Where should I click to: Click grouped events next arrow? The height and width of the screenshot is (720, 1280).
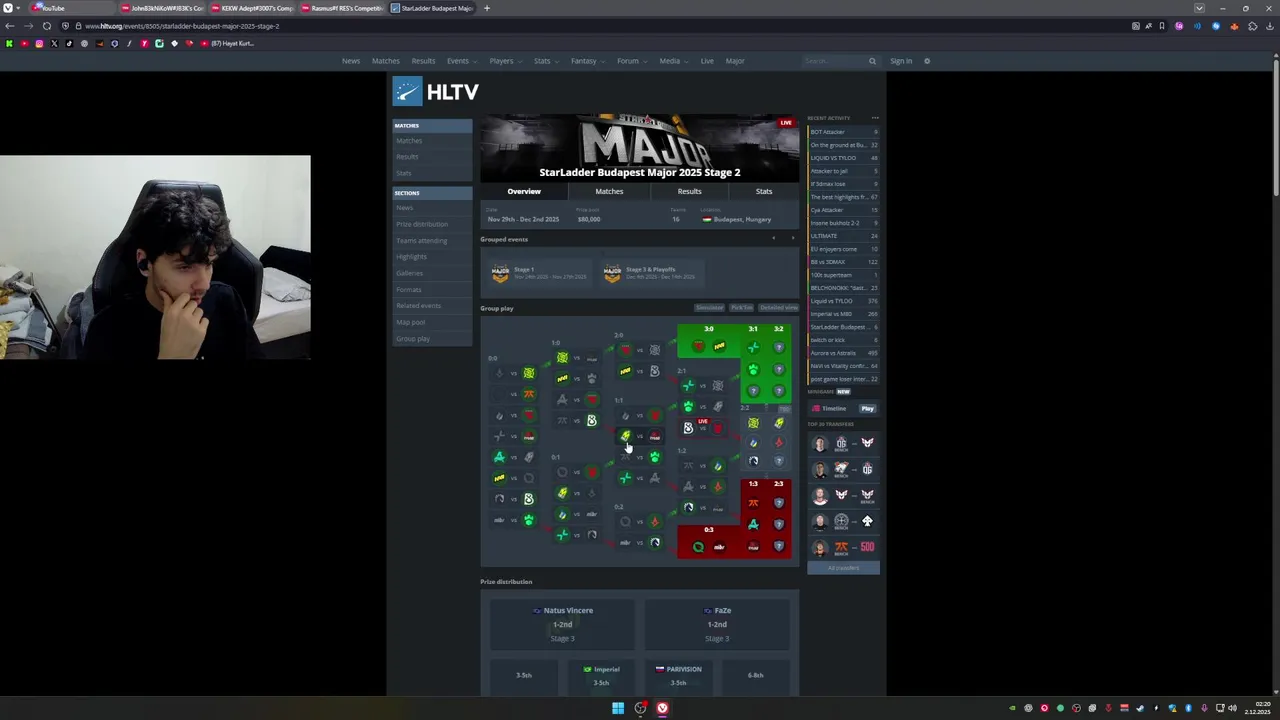pyautogui.click(x=793, y=239)
